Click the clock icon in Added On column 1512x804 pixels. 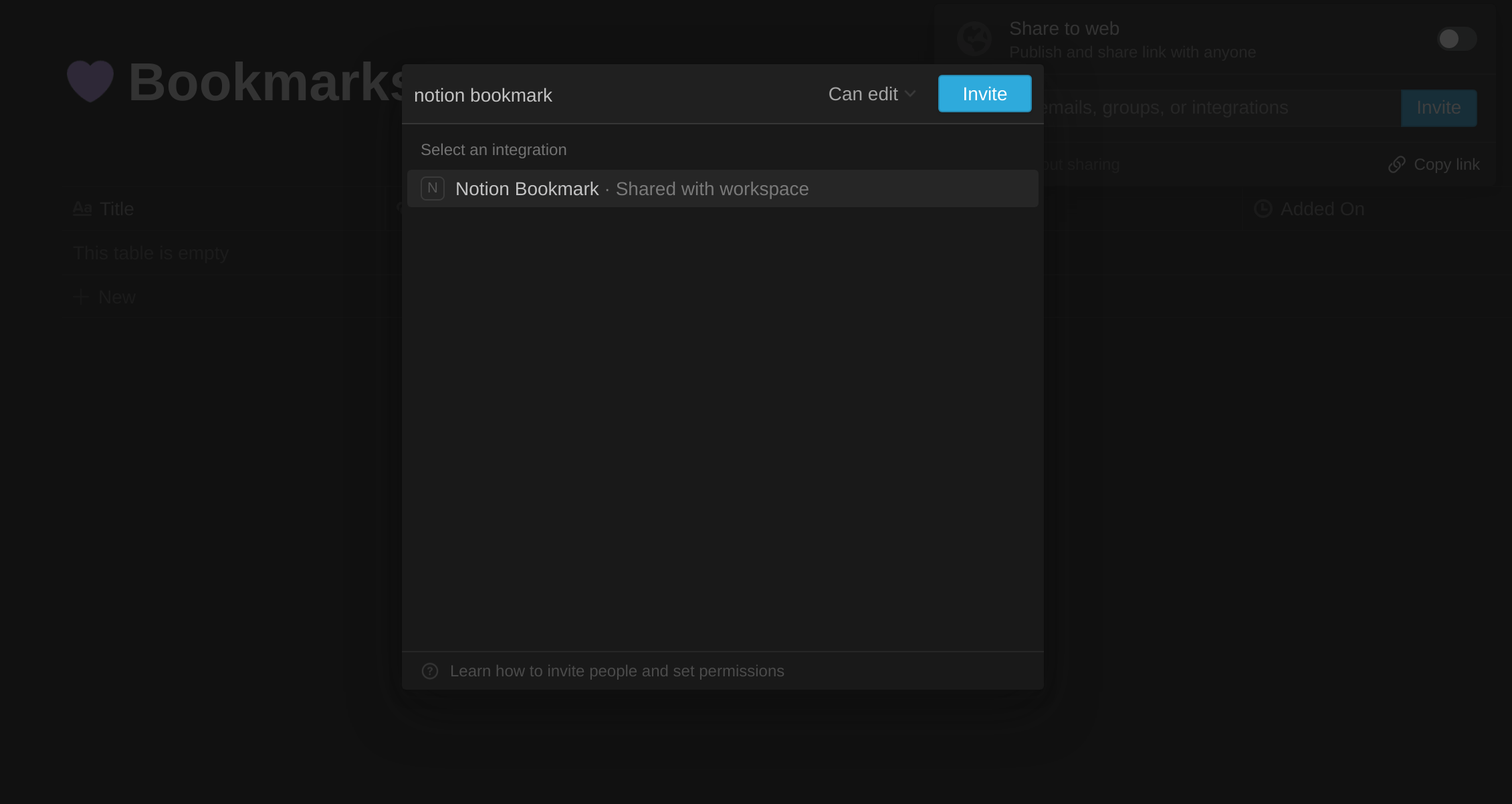point(1263,209)
